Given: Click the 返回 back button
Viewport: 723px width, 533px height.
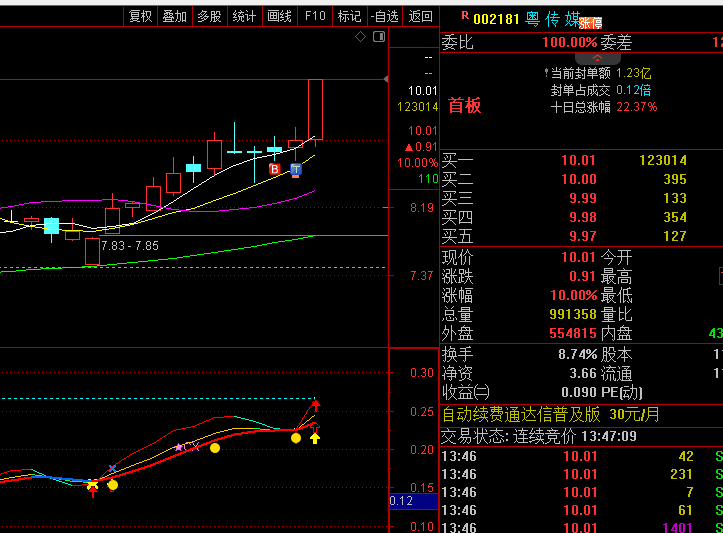Looking at the screenshot, I should pos(420,17).
